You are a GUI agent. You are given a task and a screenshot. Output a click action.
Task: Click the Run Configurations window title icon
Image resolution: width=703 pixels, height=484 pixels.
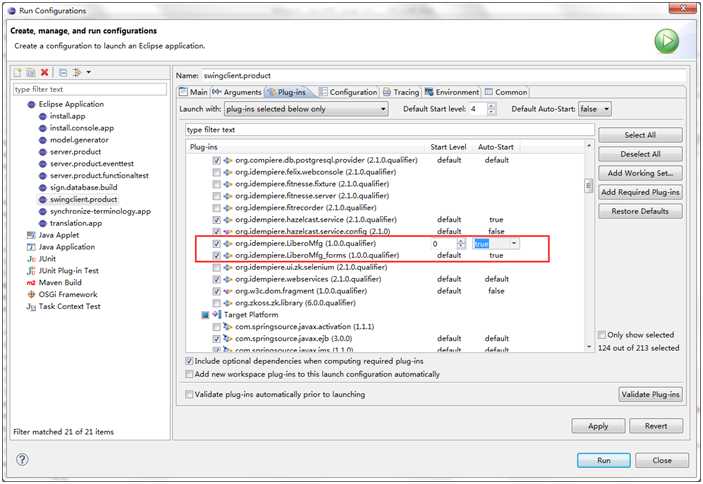12,10
